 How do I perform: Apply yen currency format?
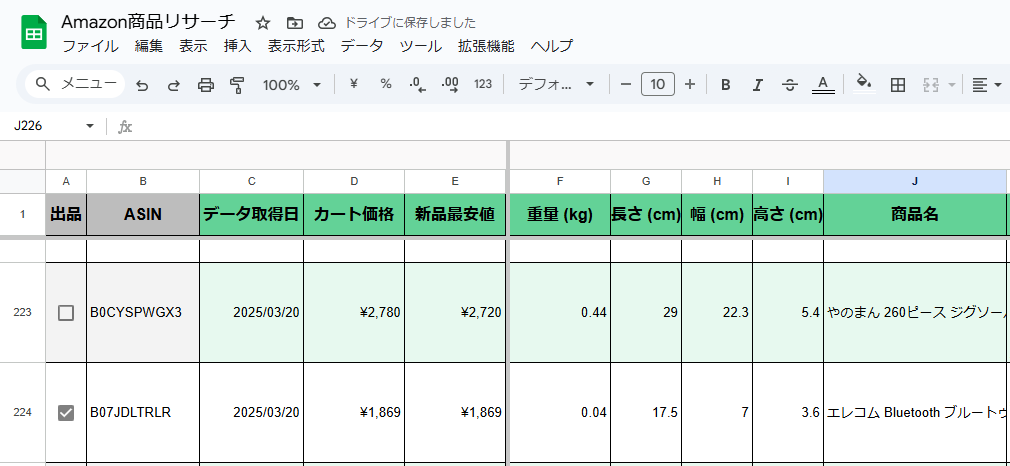click(x=354, y=84)
